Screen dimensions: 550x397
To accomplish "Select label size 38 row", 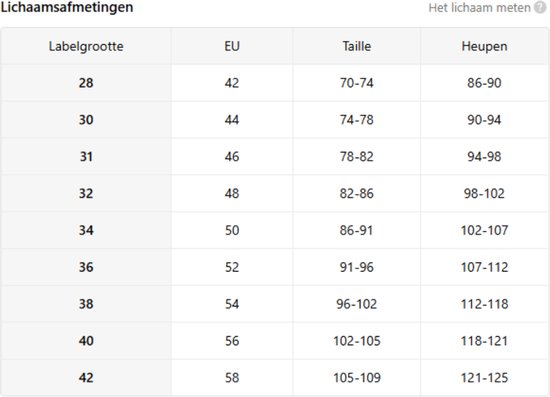I will 275,304.
